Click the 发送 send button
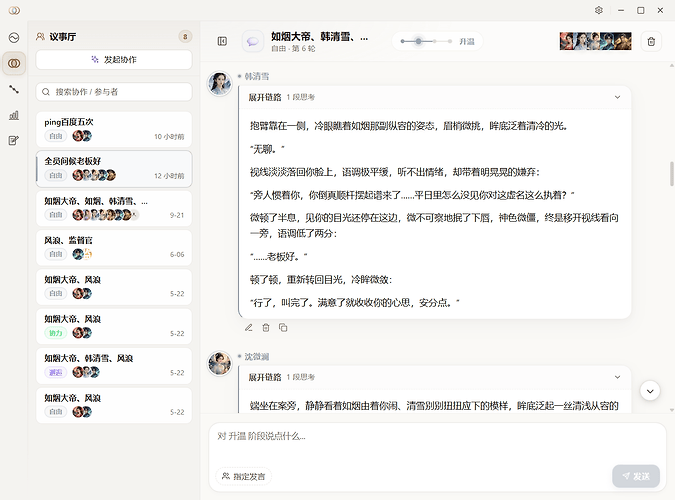Image resolution: width=675 pixels, height=500 pixels. pyautogui.click(x=636, y=476)
